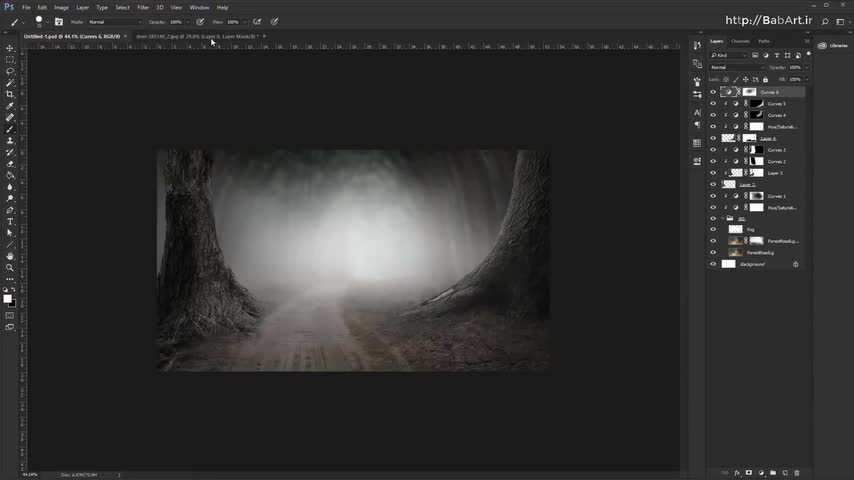This screenshot has width=854, height=480.
Task: Select the Healing Brush tool
Action: coord(10,117)
